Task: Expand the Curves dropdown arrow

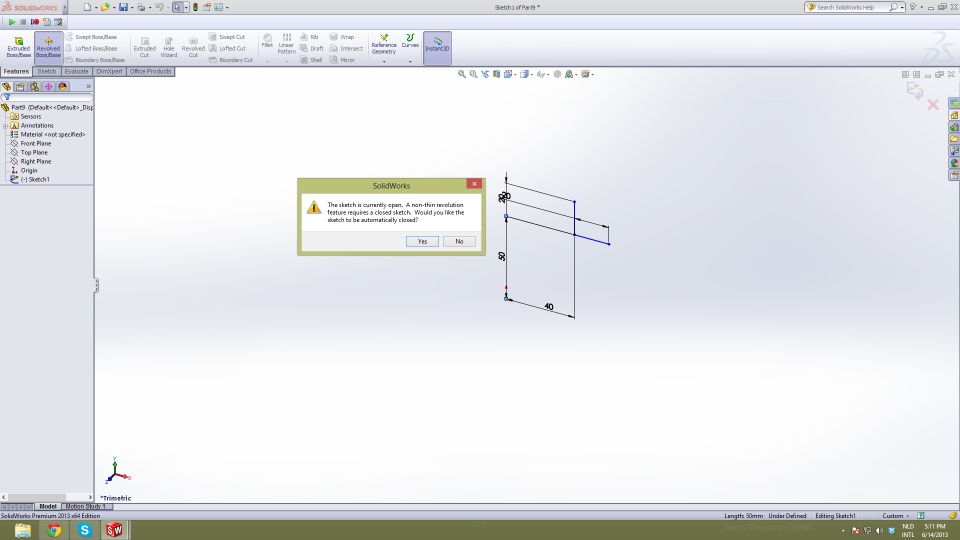Action: point(410,61)
